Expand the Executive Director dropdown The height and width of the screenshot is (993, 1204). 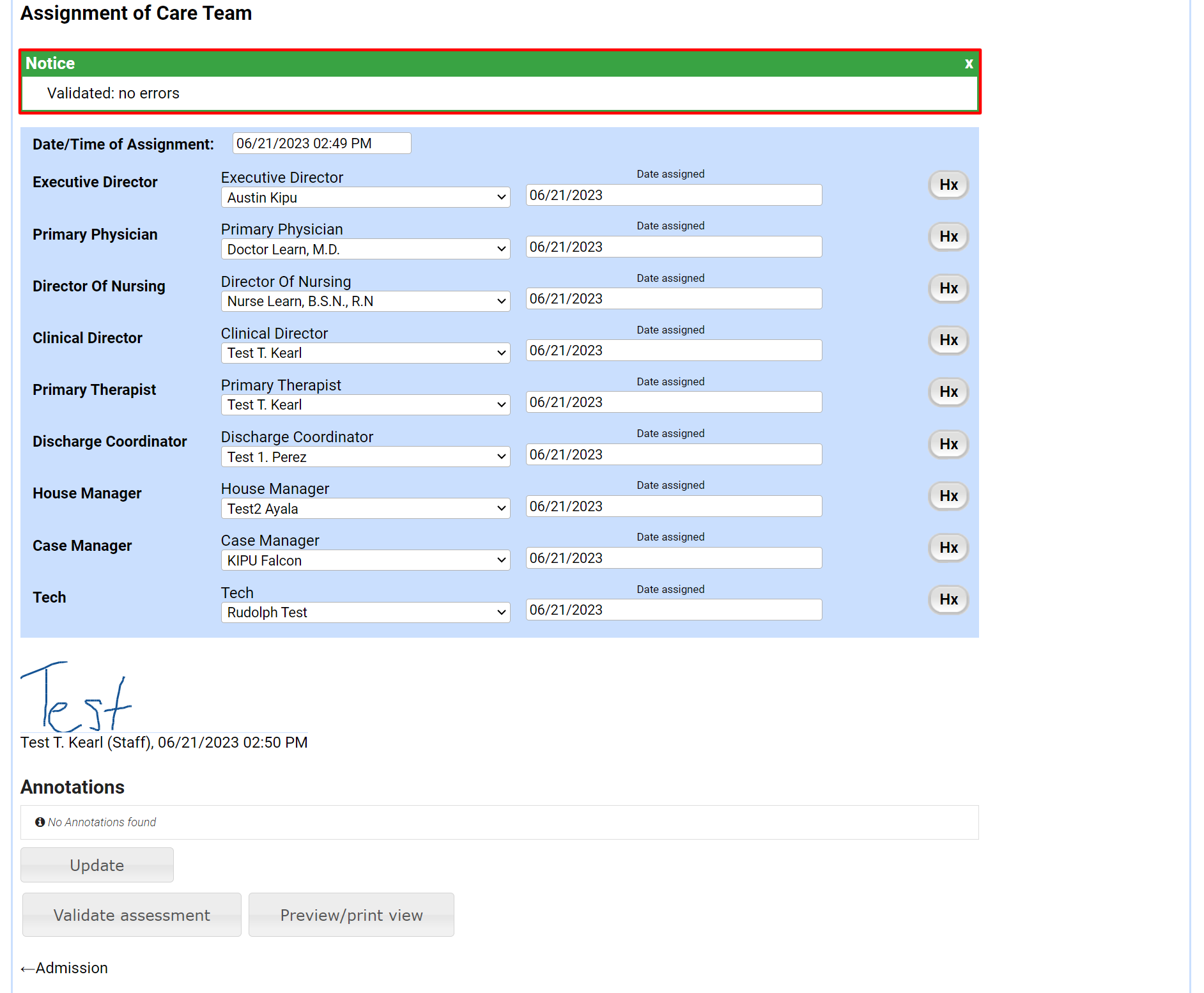[365, 197]
